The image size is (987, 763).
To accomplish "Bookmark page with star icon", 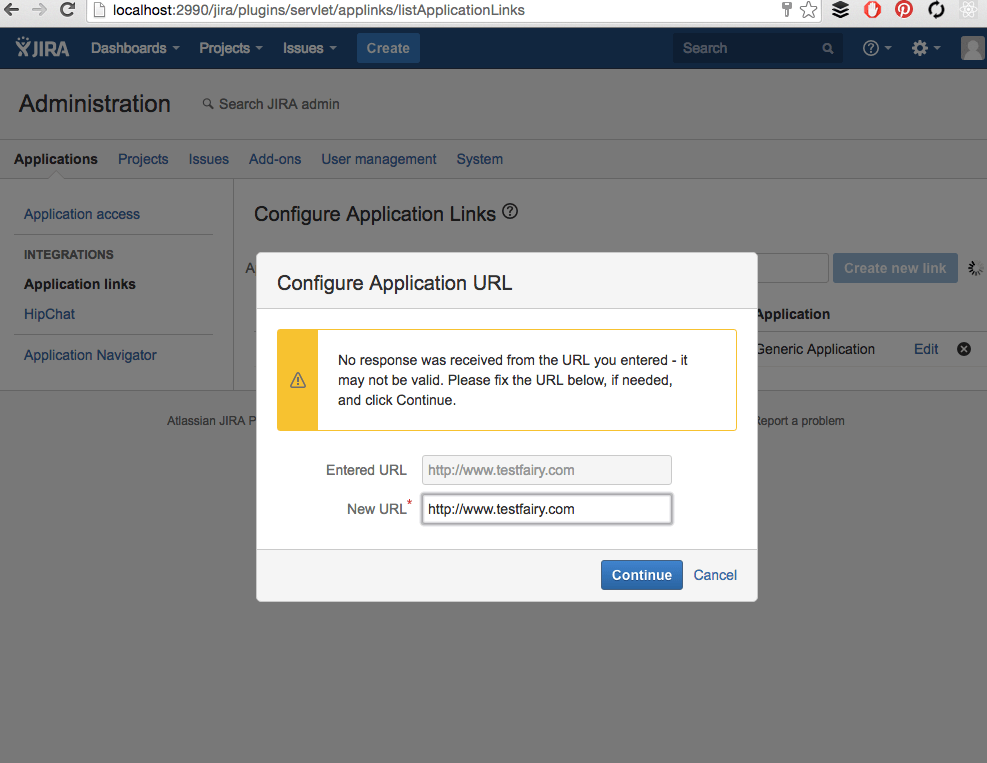I will (x=808, y=10).
